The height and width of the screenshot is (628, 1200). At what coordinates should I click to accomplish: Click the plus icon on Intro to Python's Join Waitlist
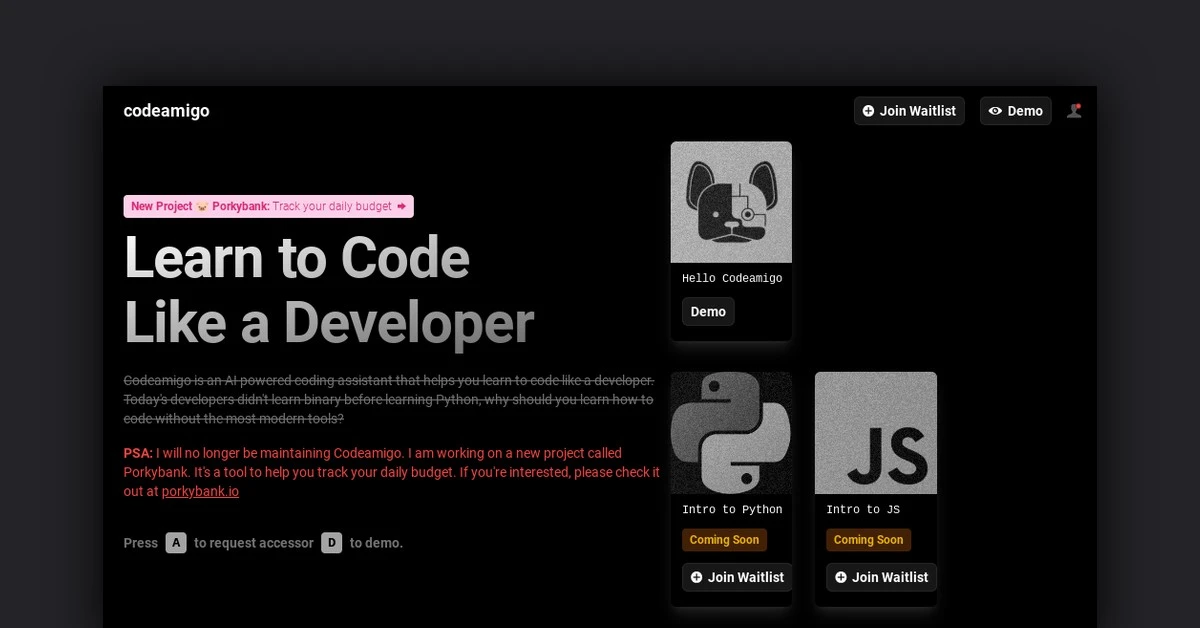(698, 577)
